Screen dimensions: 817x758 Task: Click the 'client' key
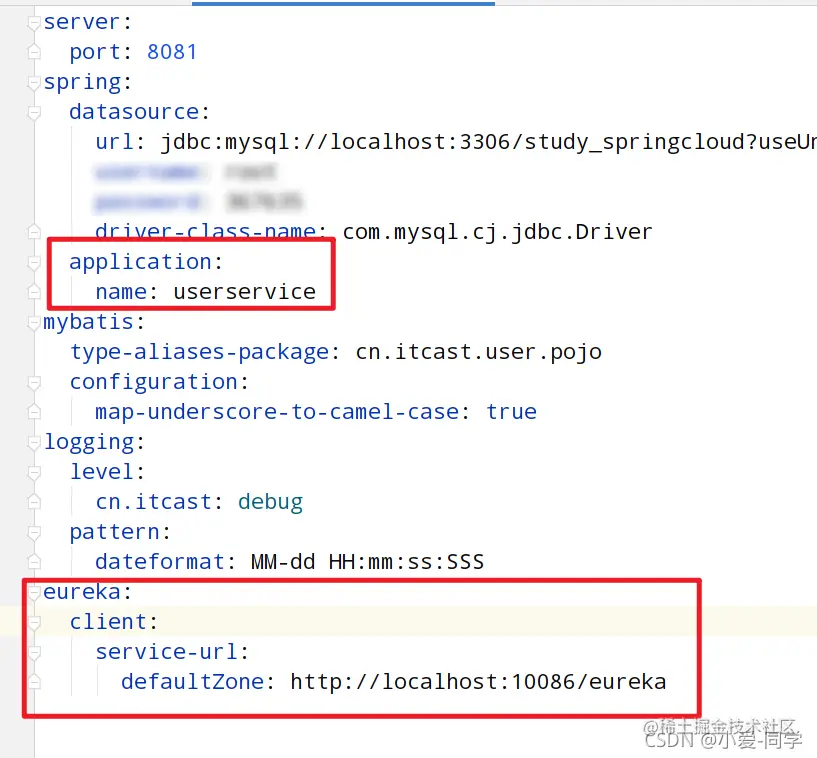(x=108, y=622)
